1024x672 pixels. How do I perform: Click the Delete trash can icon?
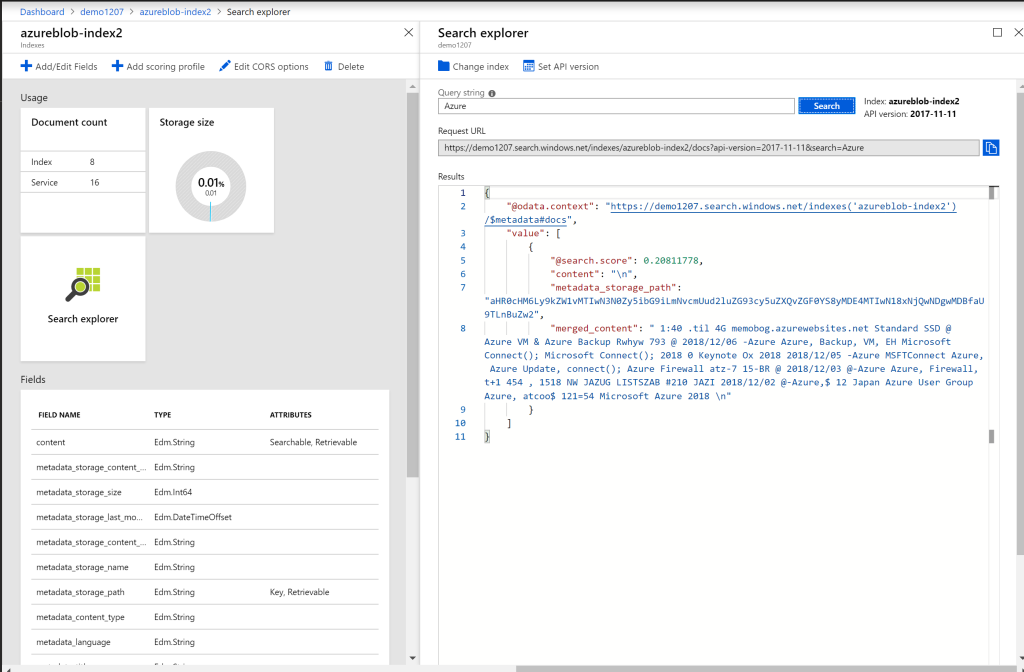point(328,66)
